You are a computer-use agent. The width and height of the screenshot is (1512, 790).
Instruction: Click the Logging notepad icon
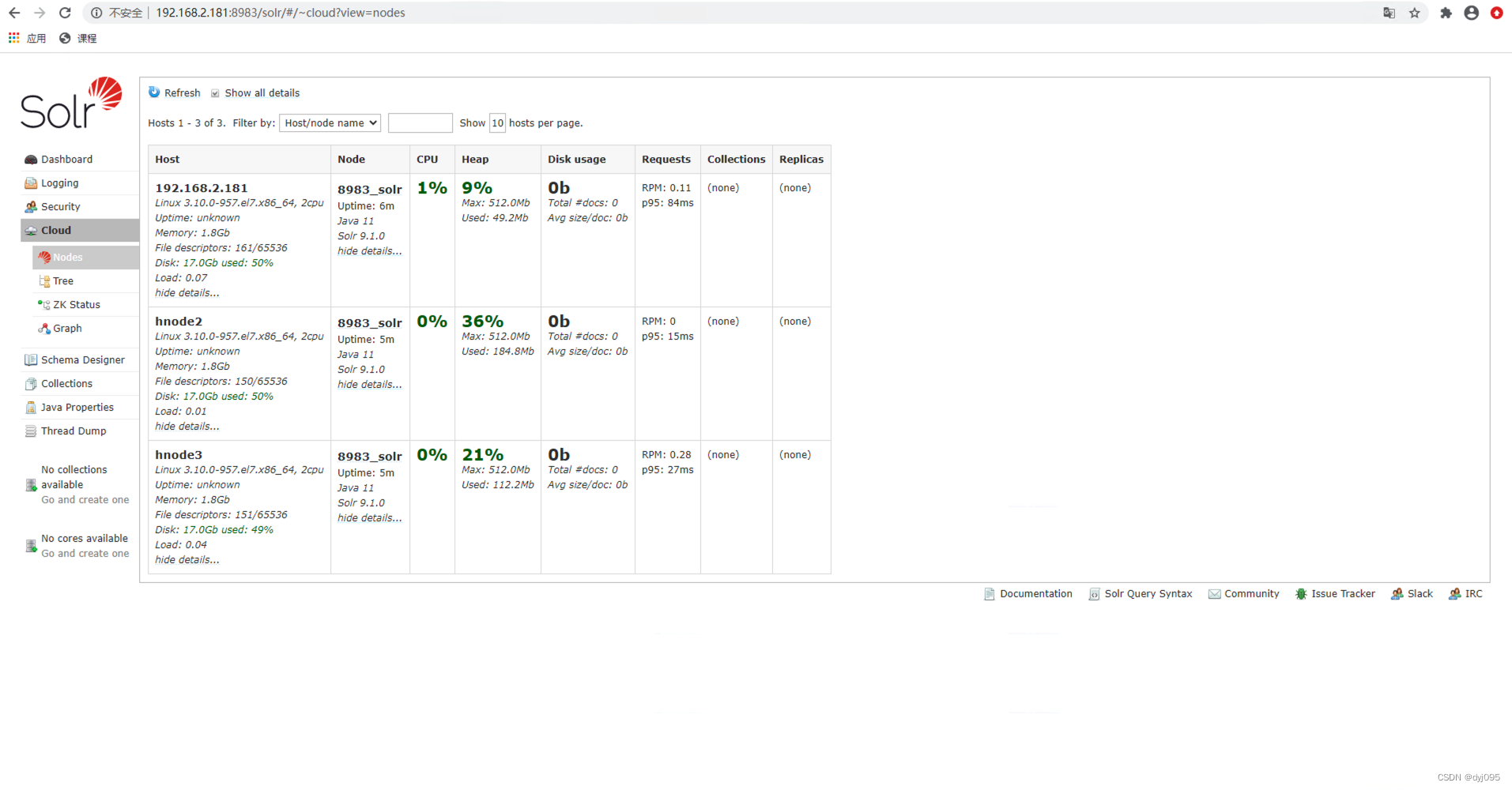[31, 183]
